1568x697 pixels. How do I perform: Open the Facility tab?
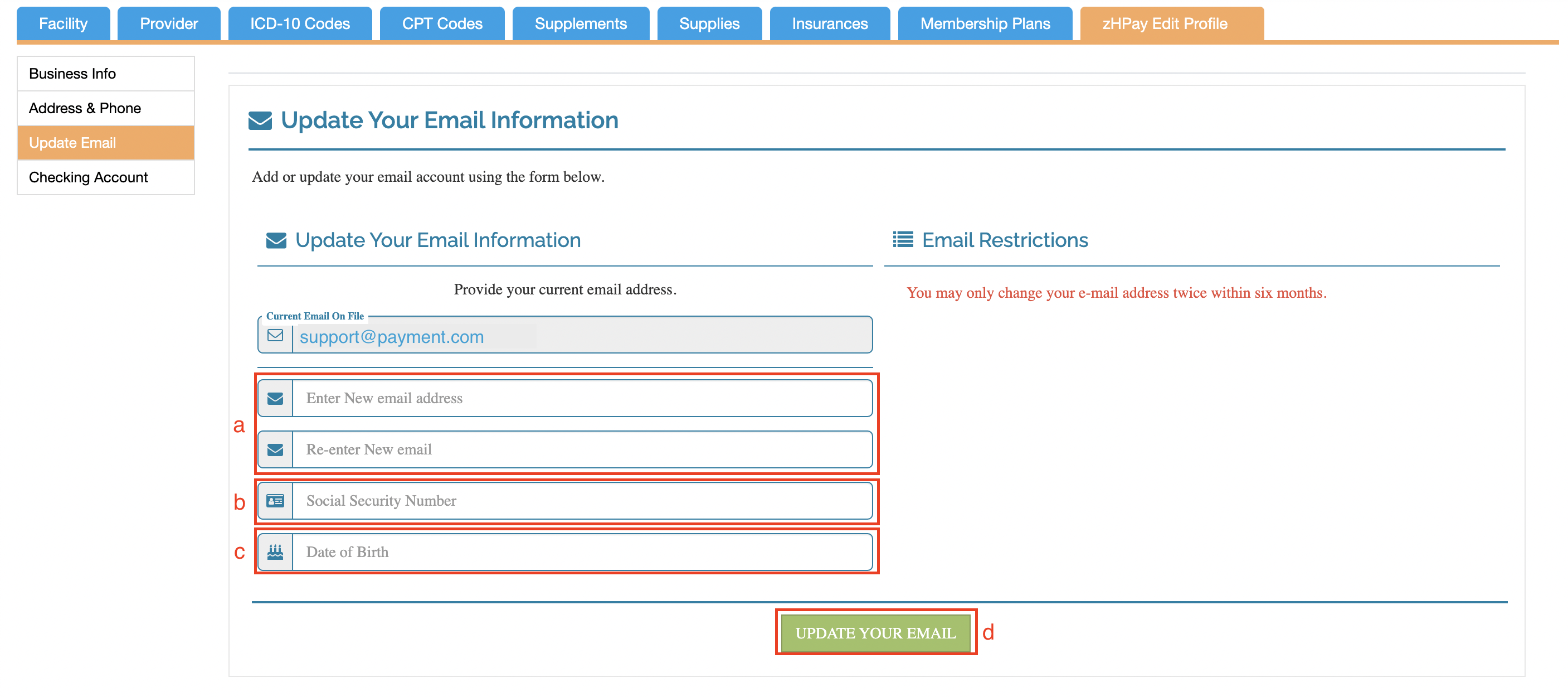tap(64, 24)
